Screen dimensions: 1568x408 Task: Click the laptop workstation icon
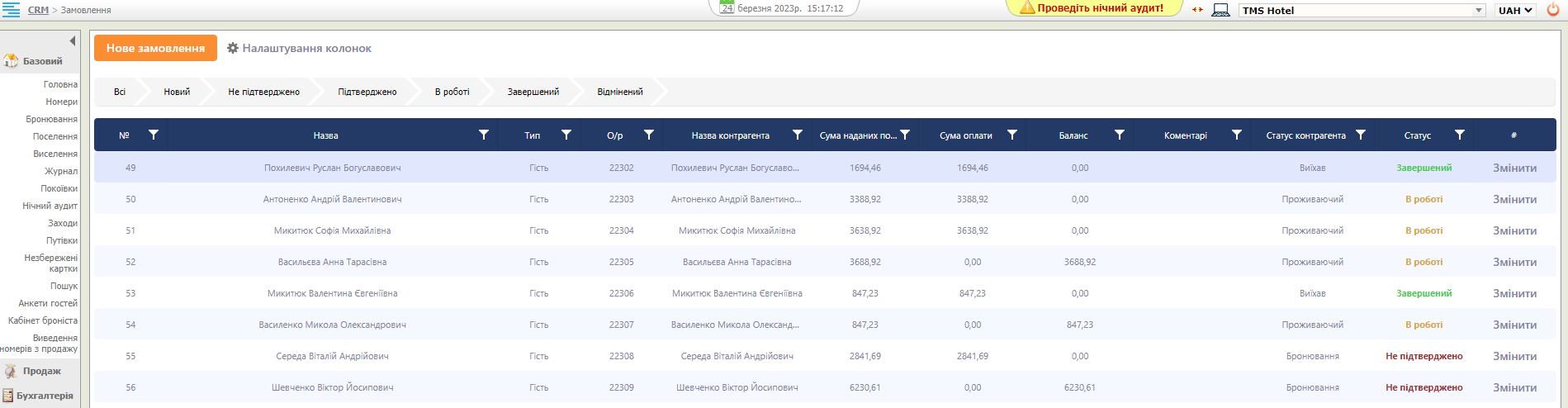1221,11
